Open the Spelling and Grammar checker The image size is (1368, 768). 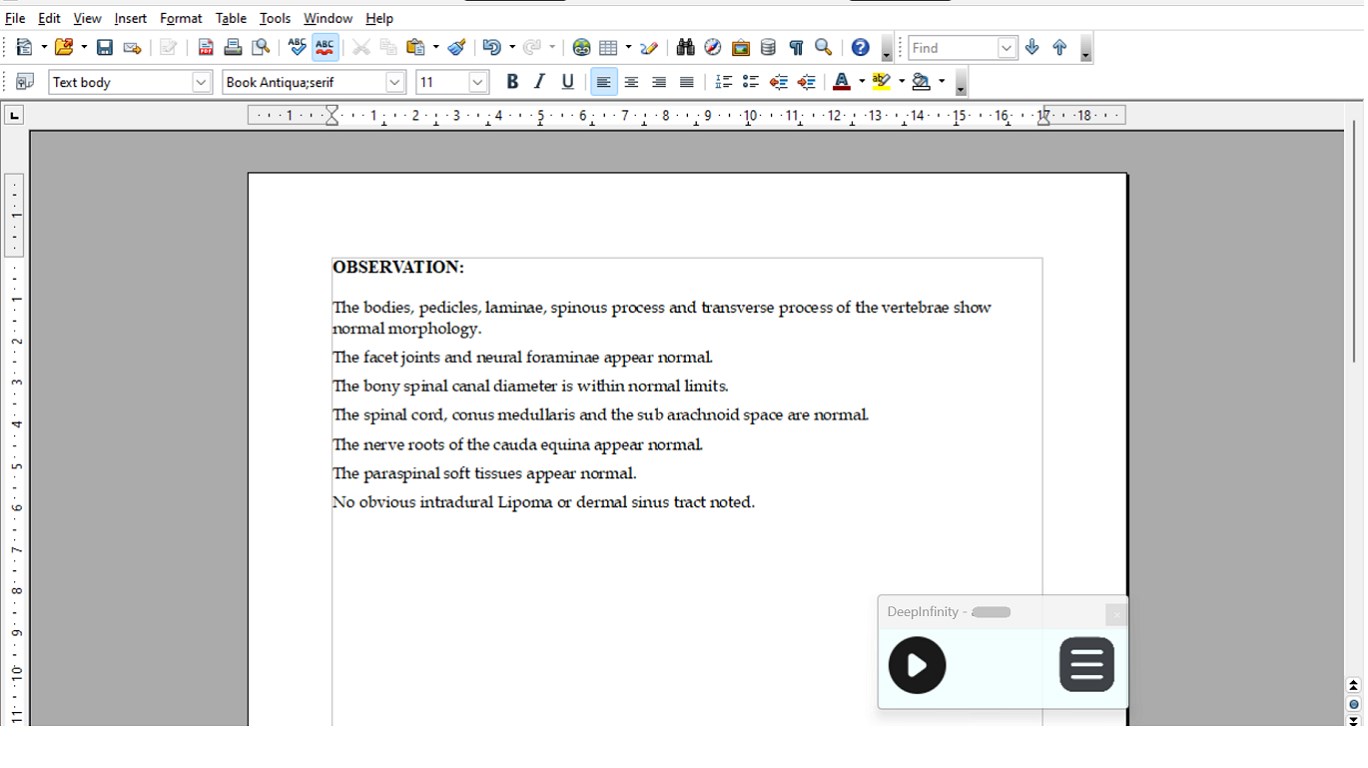[x=295, y=46]
